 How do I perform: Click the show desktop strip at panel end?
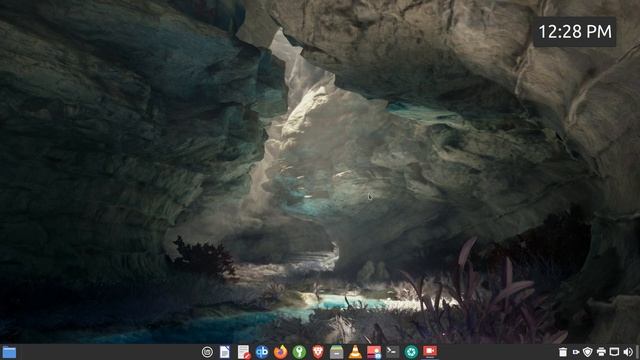[637, 352]
